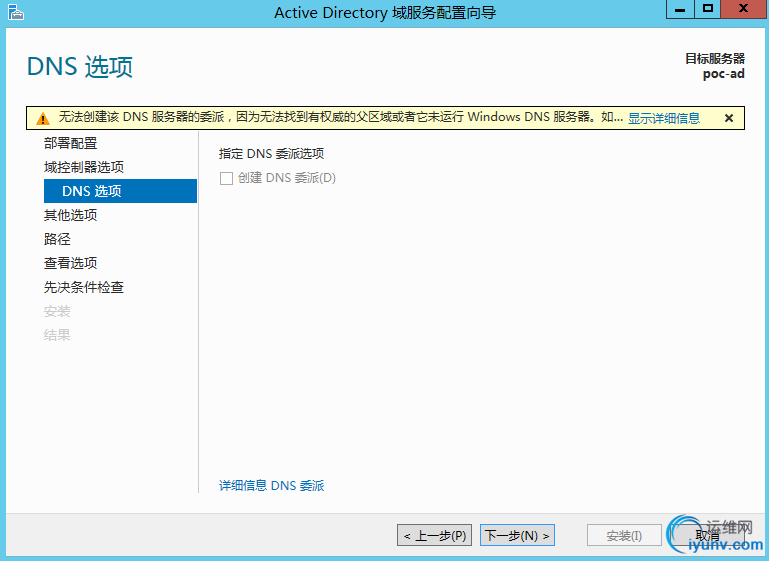Maximize the wizard window

(708, 9)
